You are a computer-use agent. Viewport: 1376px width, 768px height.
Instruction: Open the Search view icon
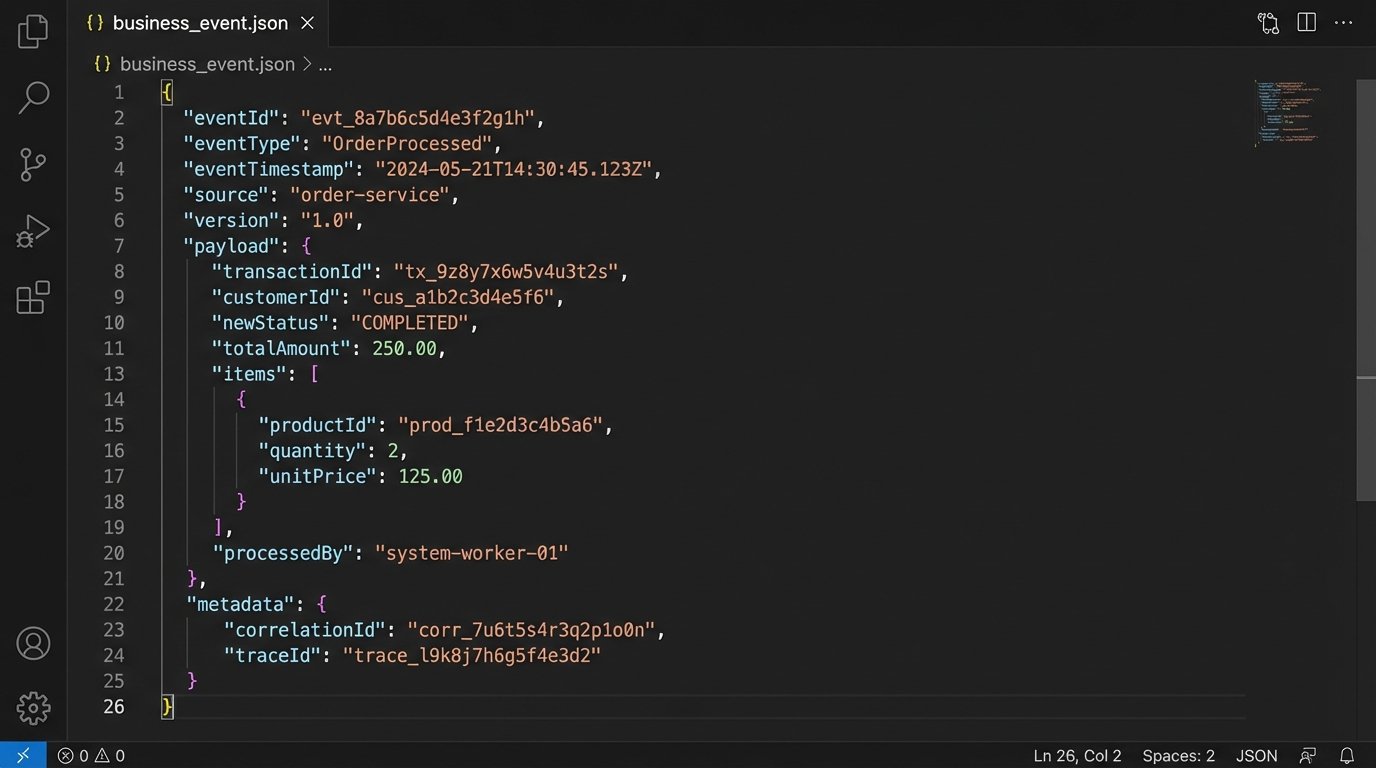(x=33, y=98)
